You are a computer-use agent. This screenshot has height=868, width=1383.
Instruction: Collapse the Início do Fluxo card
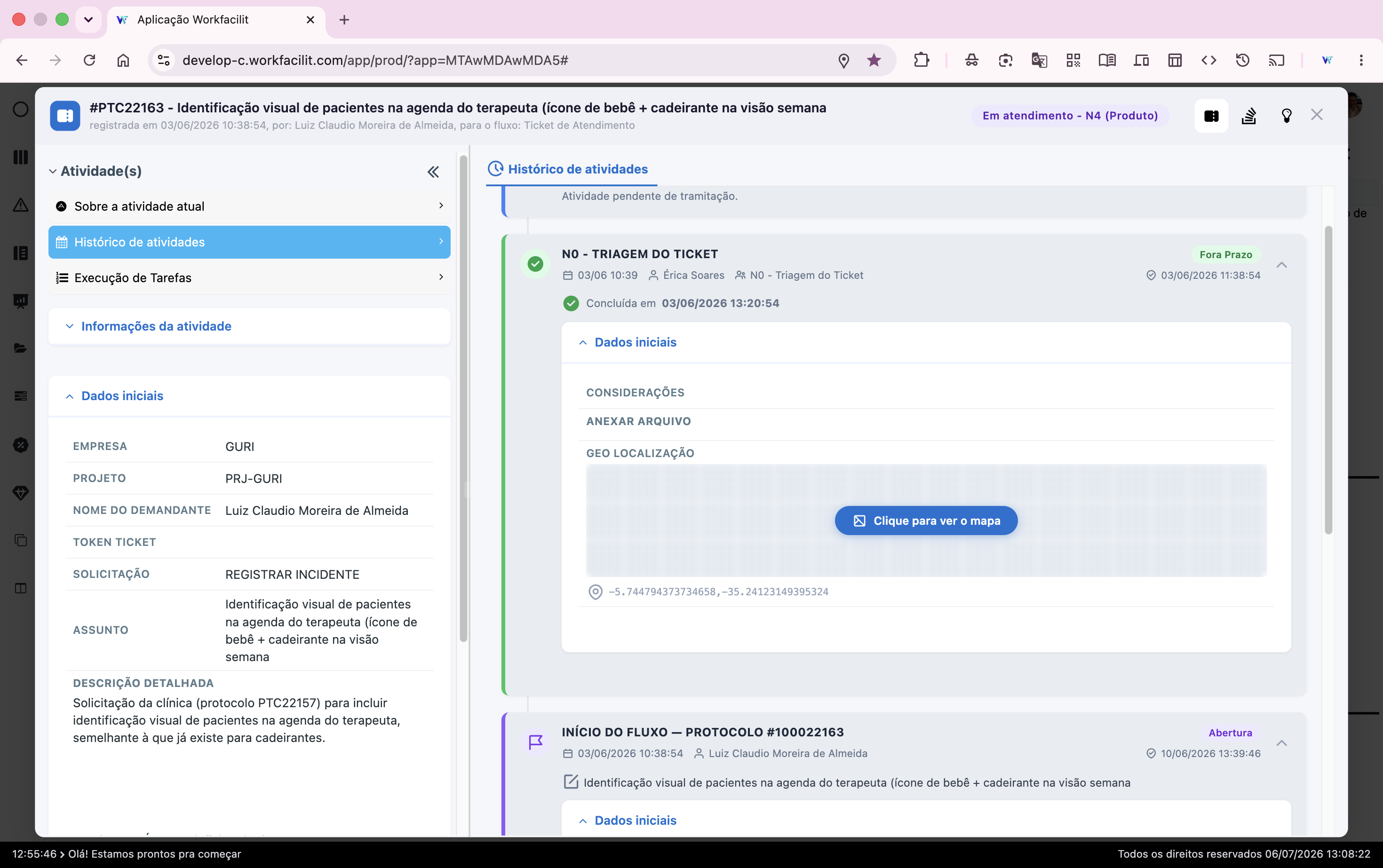[1281, 743]
